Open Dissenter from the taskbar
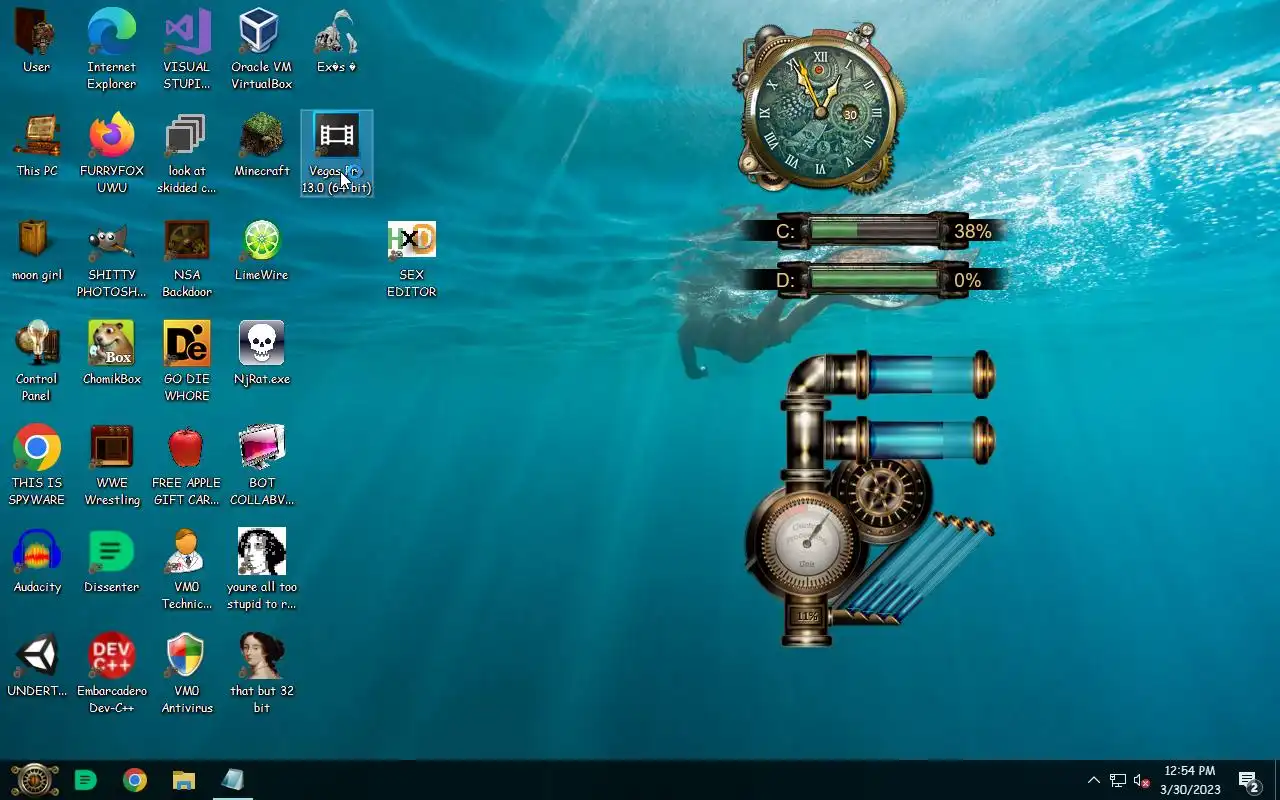Viewport: 1280px width, 800px height. coord(86,780)
